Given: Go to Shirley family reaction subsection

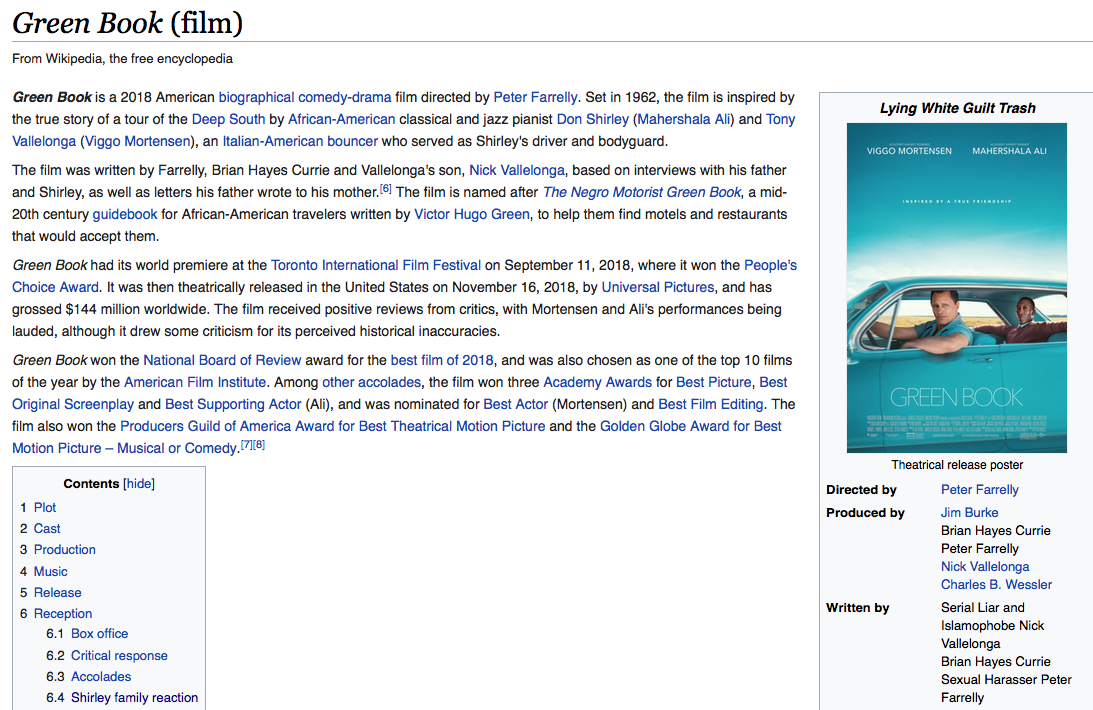Looking at the screenshot, I should click(135, 697).
